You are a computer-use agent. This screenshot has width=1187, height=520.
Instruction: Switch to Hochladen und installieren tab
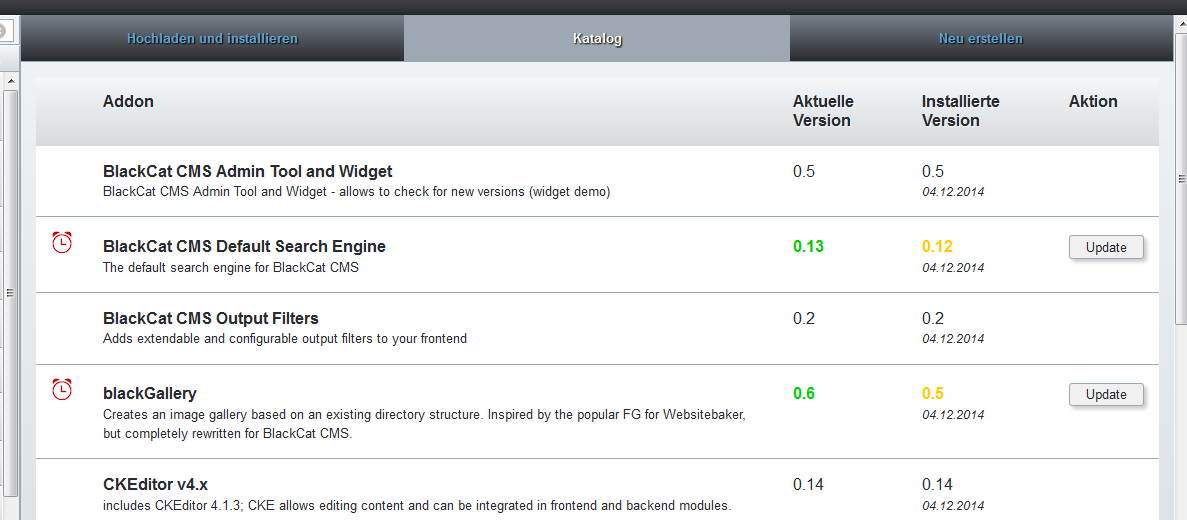click(x=212, y=39)
